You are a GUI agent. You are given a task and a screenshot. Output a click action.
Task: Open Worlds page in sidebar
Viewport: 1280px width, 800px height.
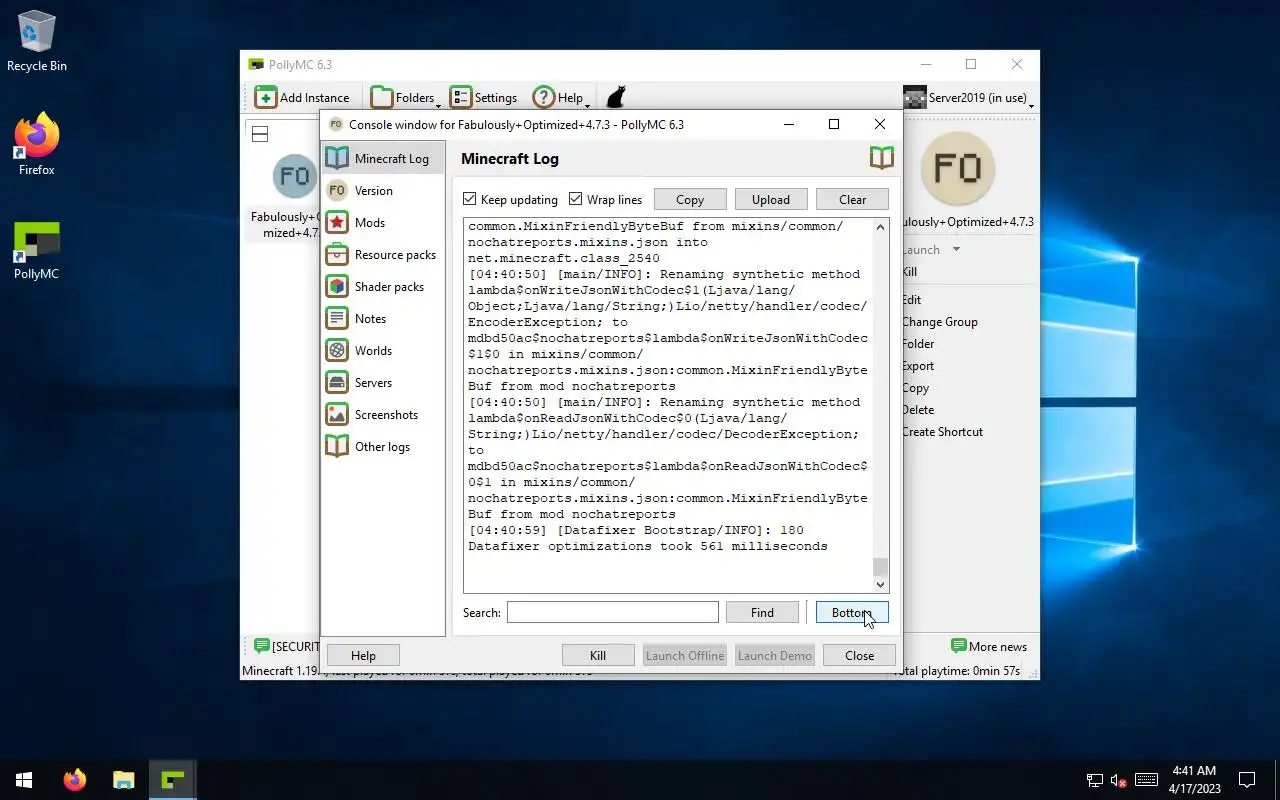tap(383, 350)
